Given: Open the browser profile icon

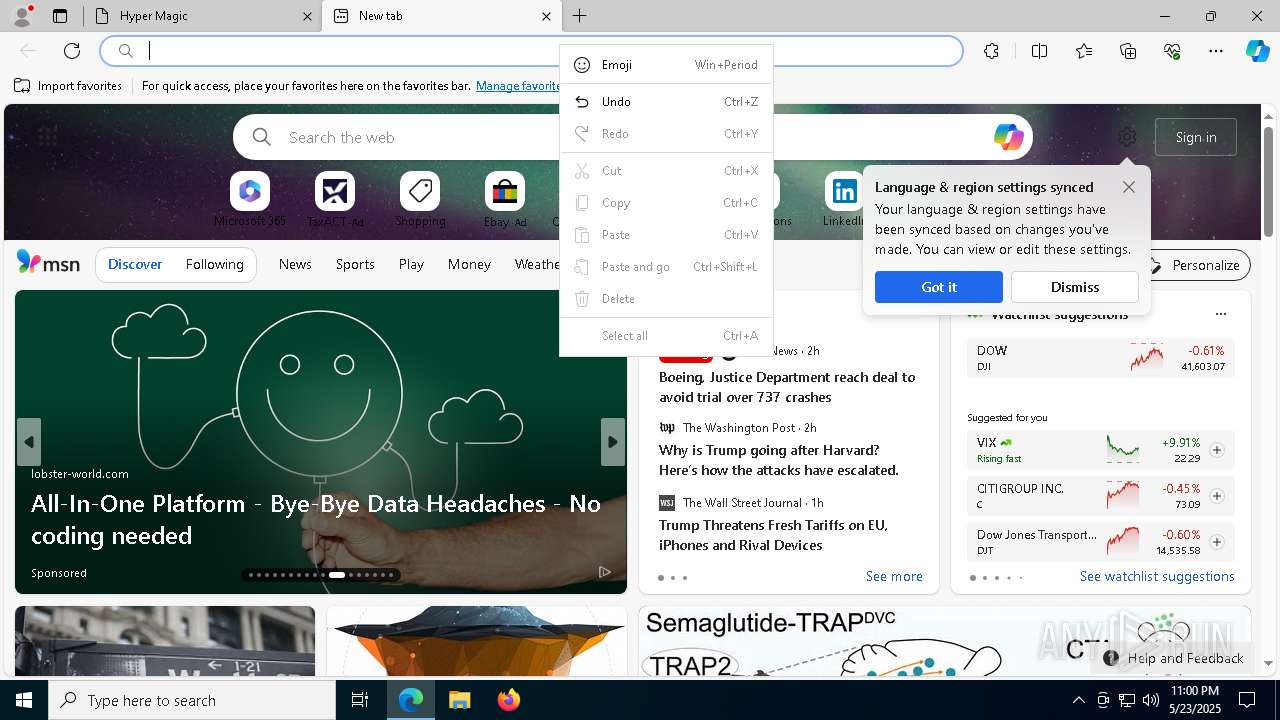Looking at the screenshot, I should click(21, 16).
